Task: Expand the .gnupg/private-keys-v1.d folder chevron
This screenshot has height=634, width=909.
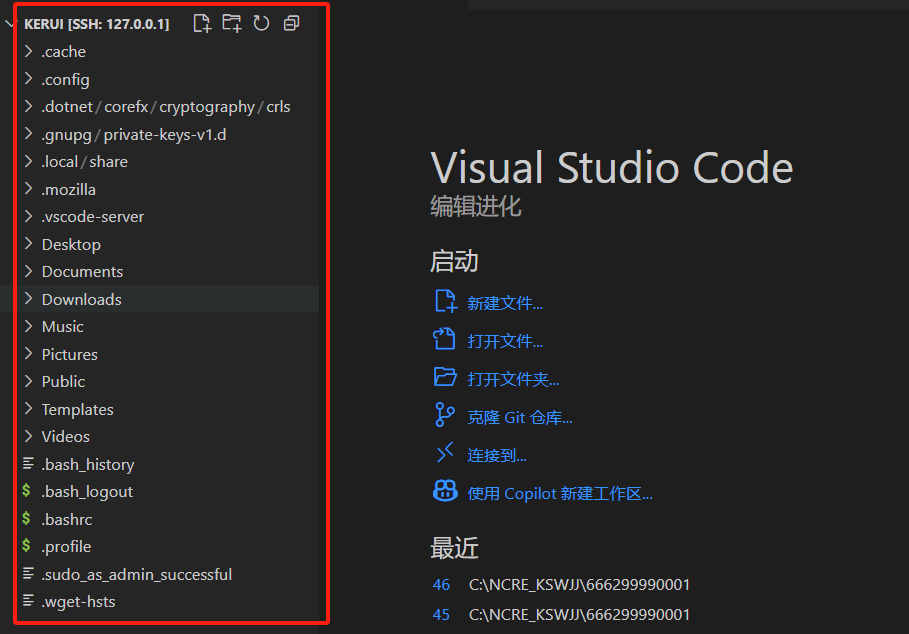Action: [x=28, y=134]
